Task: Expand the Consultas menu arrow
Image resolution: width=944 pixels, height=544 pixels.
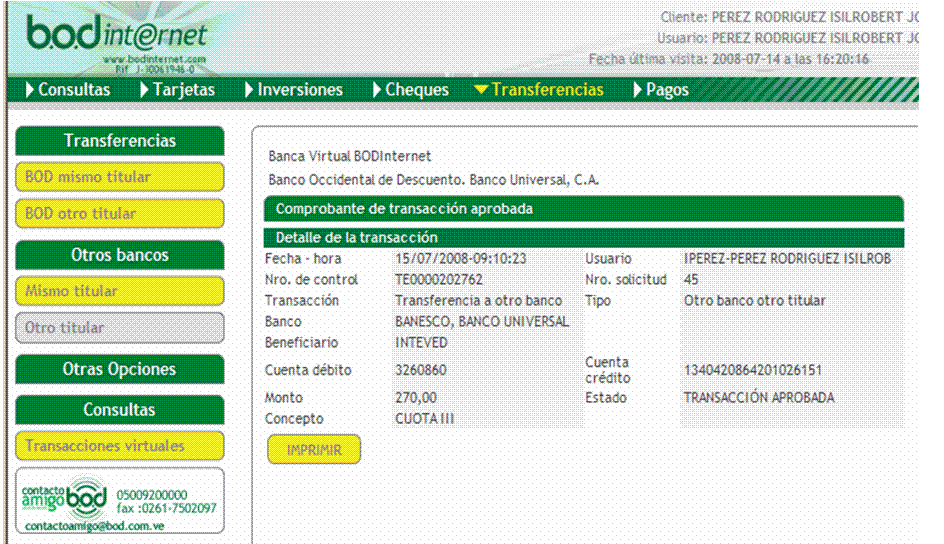Action: [30, 90]
